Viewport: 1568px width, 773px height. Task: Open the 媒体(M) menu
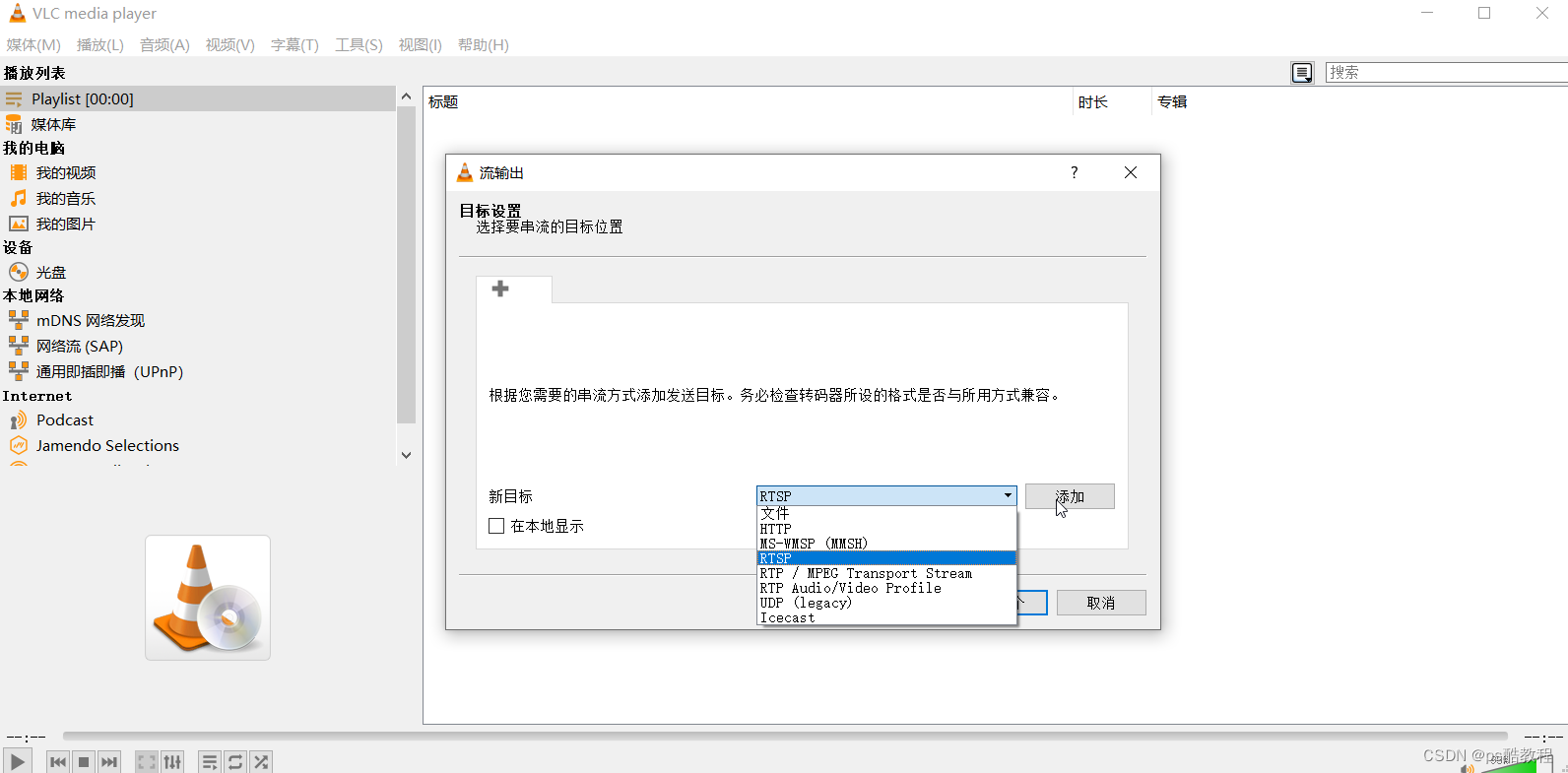coord(33,45)
